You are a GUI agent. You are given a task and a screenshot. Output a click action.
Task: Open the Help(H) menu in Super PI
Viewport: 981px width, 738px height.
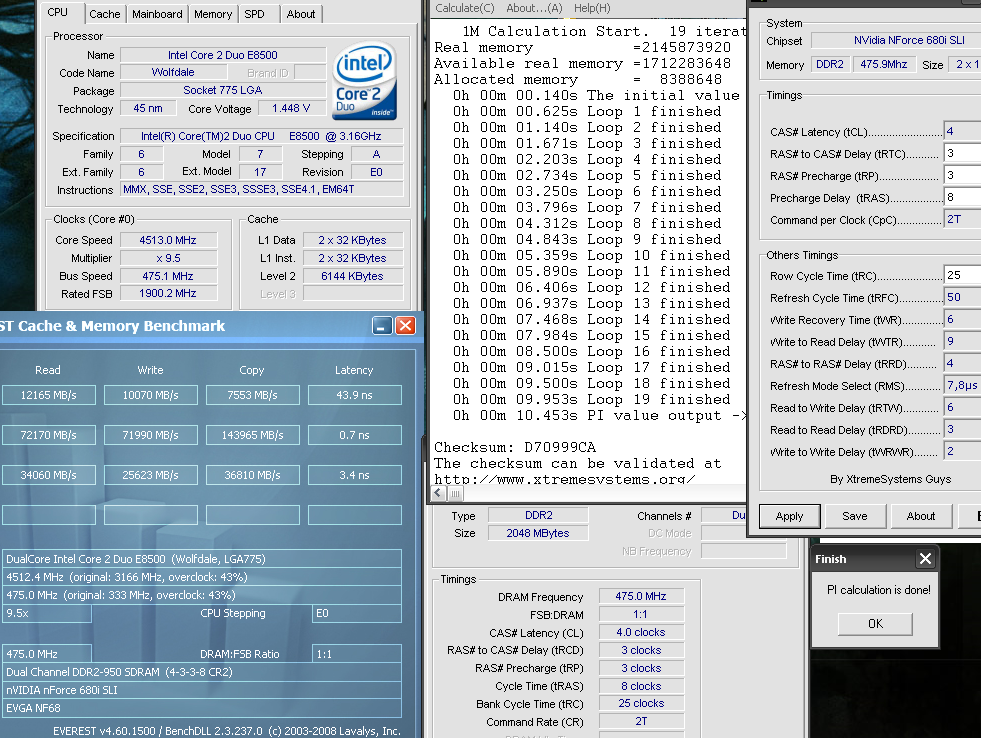point(592,8)
